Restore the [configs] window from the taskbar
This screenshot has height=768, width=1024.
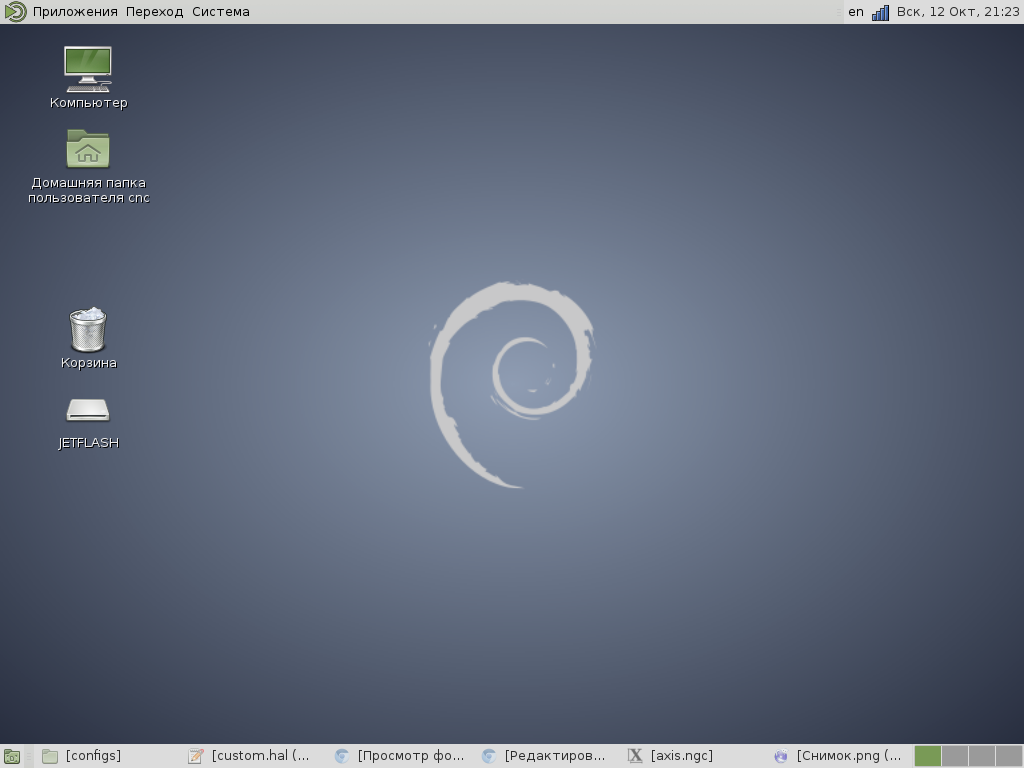[x=108, y=756]
